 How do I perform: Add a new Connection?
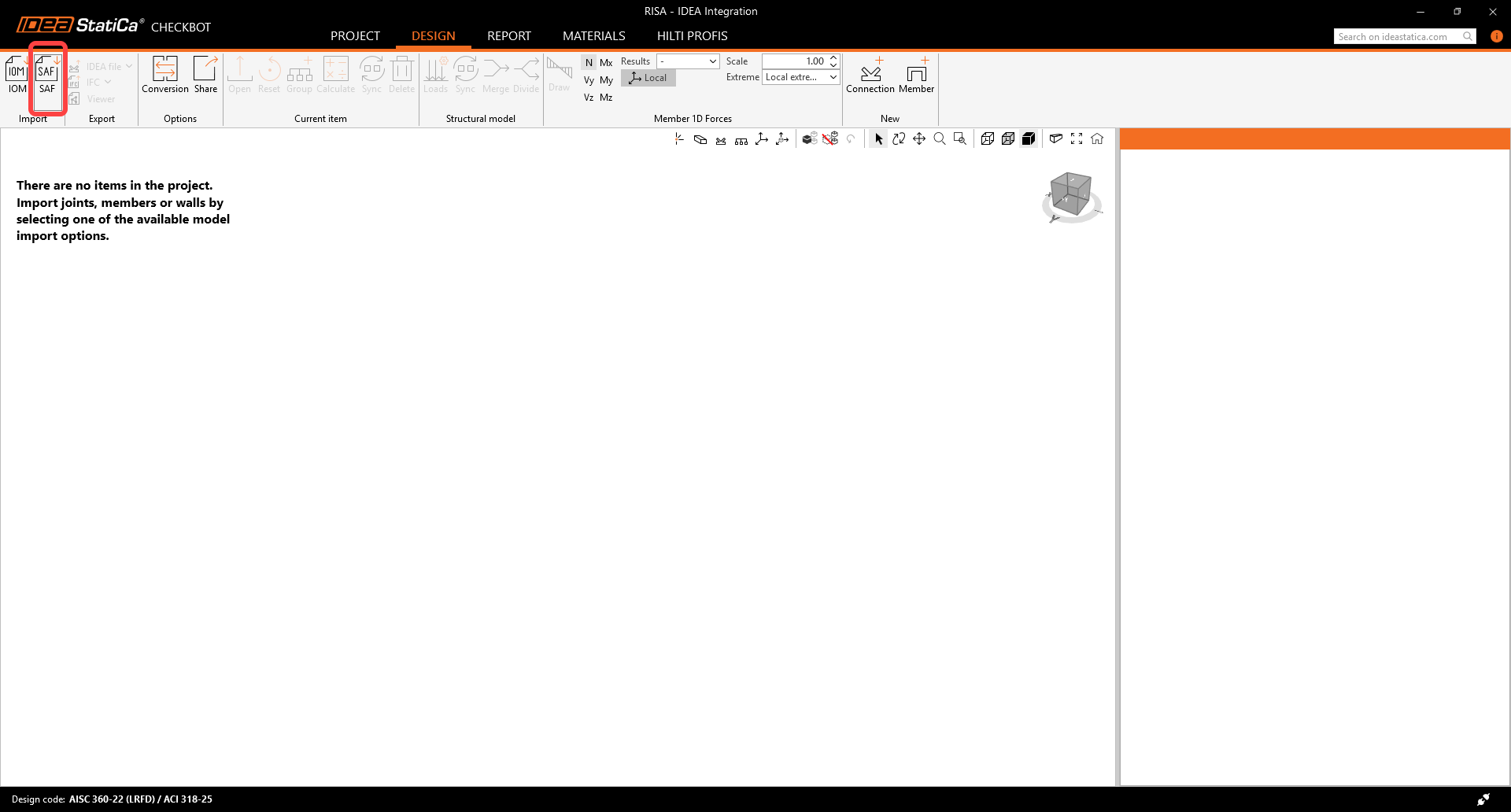pyautogui.click(x=870, y=75)
